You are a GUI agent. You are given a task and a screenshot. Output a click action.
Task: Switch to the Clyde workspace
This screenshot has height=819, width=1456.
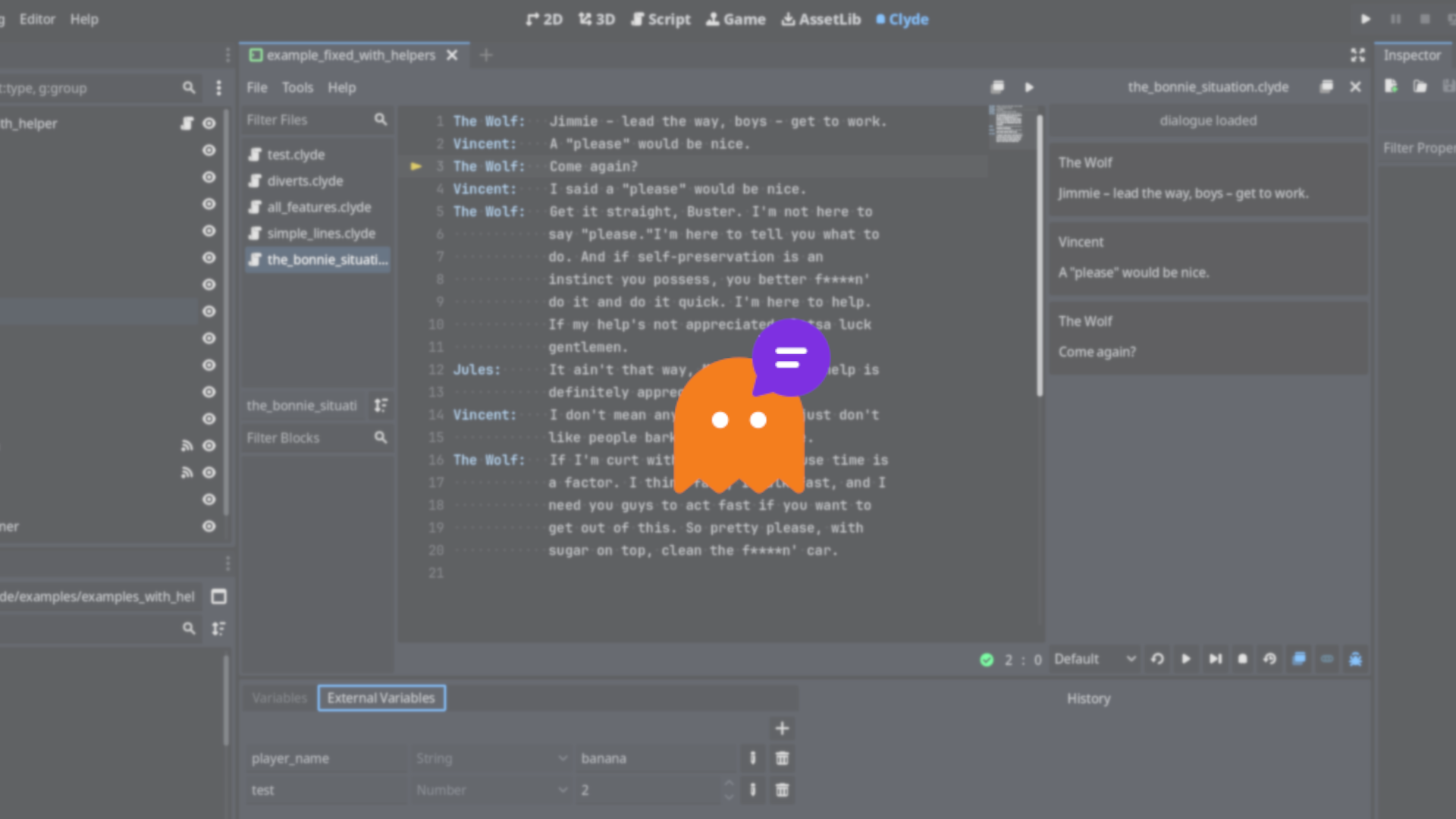tap(902, 20)
